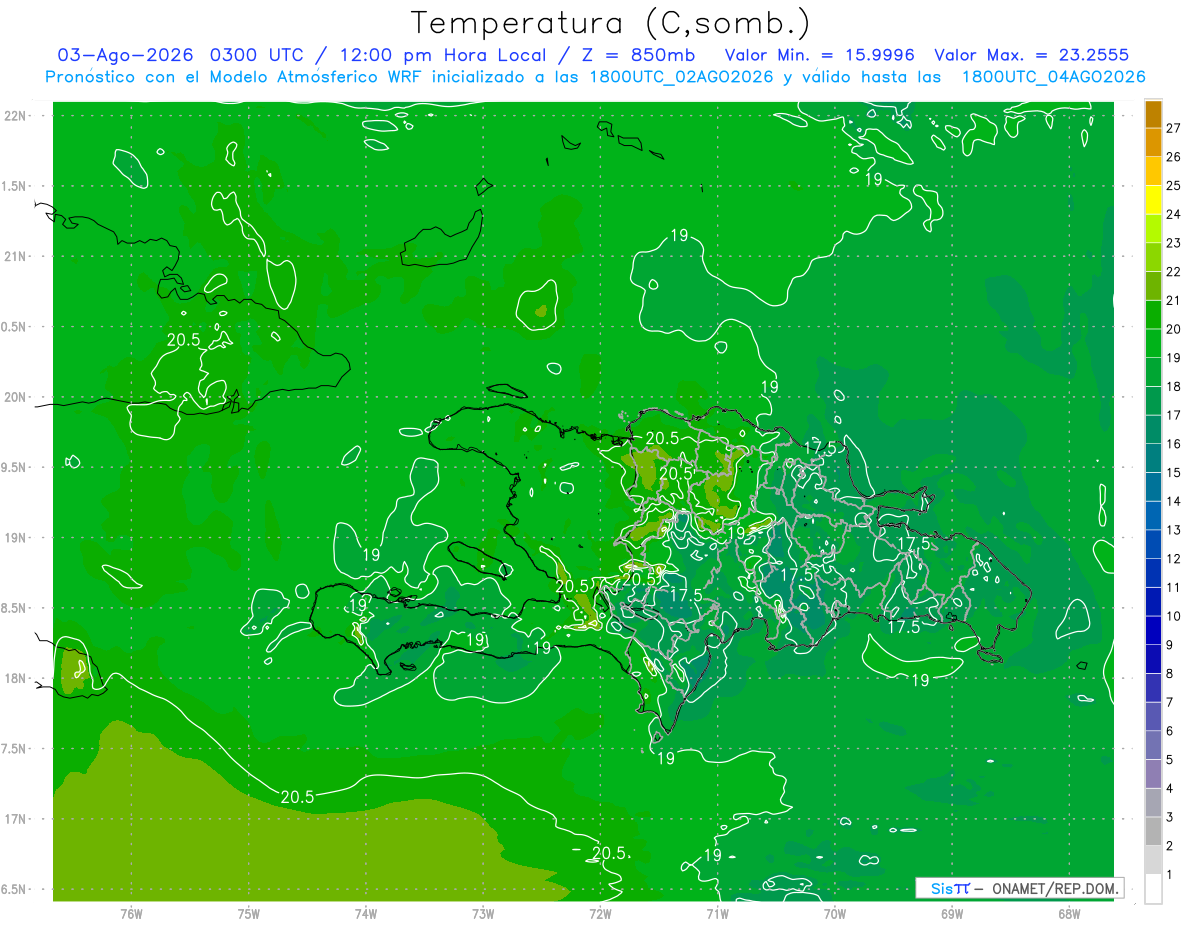Click the "76W" longitude axis label

(131, 914)
